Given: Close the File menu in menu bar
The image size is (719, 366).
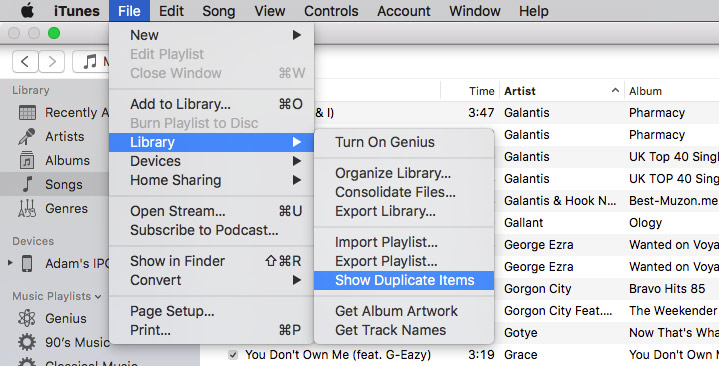Looking at the screenshot, I should pos(129,11).
